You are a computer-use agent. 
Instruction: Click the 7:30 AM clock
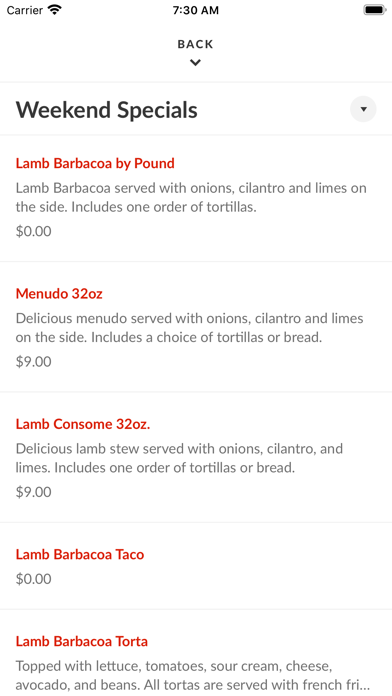tap(196, 10)
